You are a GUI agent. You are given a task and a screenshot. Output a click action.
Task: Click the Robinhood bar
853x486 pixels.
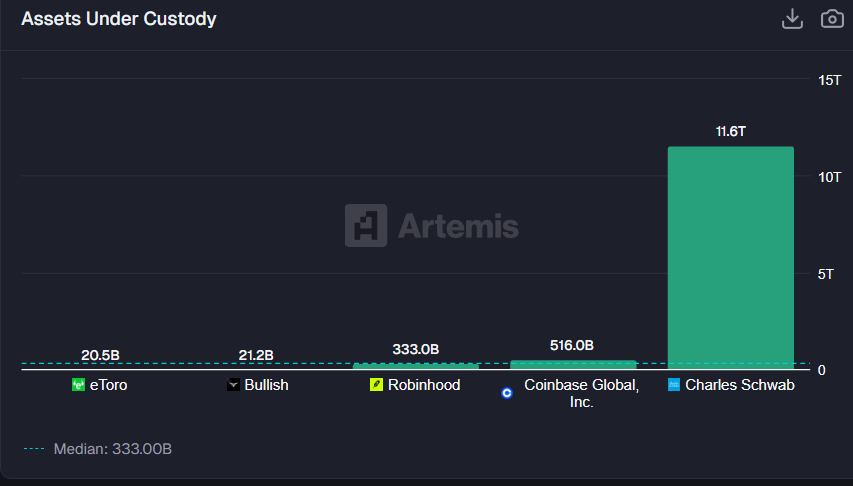416,366
